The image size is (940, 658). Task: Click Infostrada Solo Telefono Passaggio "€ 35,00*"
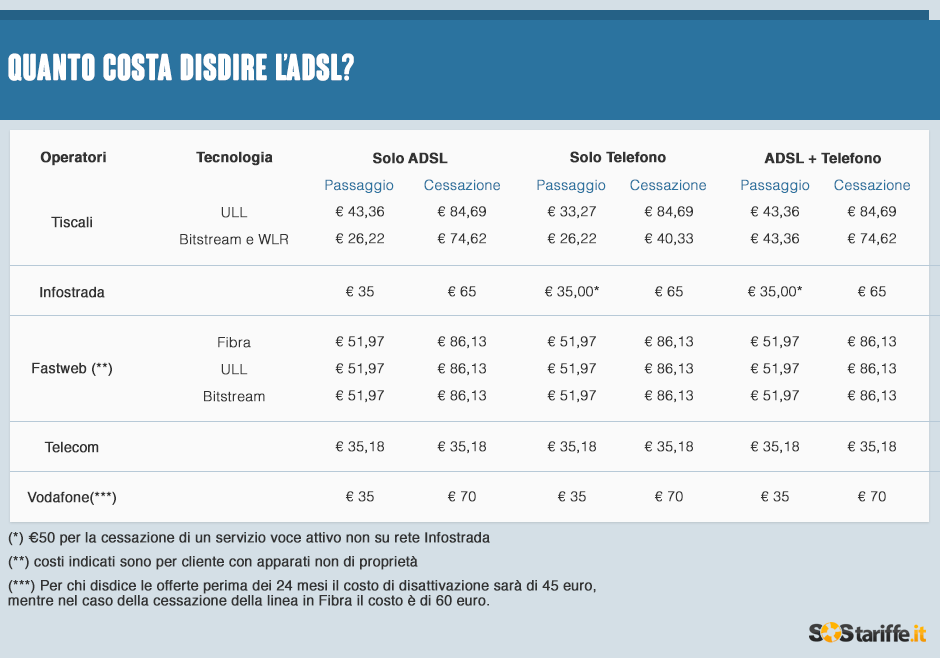click(x=572, y=292)
